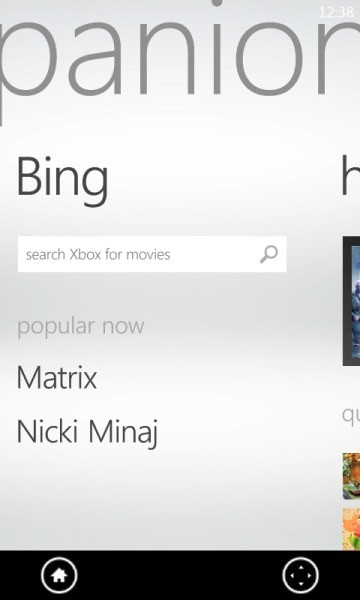Image resolution: width=360 pixels, height=600 pixels.
Task: Select Matrix from popular now list
Action: point(57,378)
